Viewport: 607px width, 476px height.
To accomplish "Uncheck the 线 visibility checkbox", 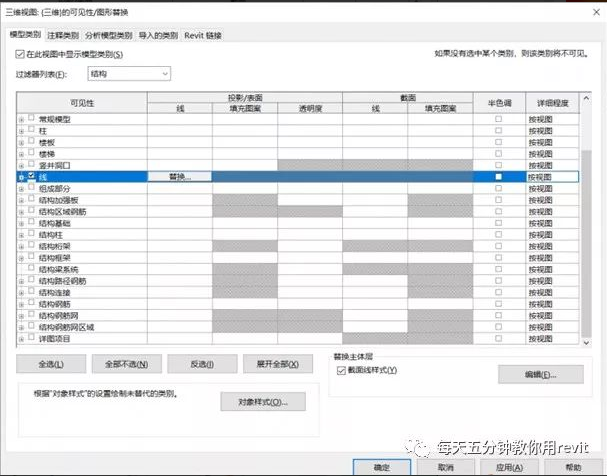I will [31, 175].
